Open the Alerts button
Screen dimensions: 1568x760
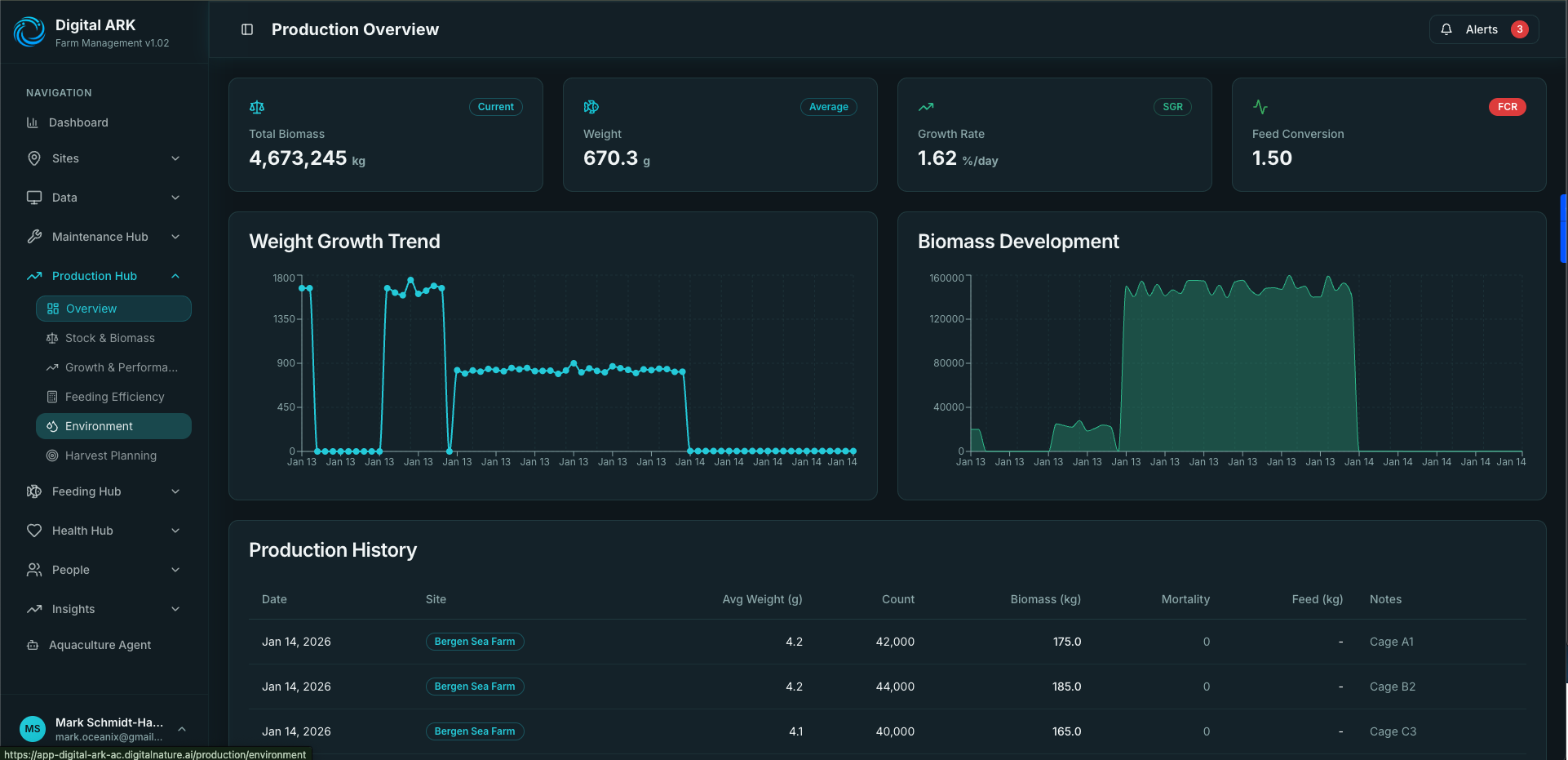1484,29
